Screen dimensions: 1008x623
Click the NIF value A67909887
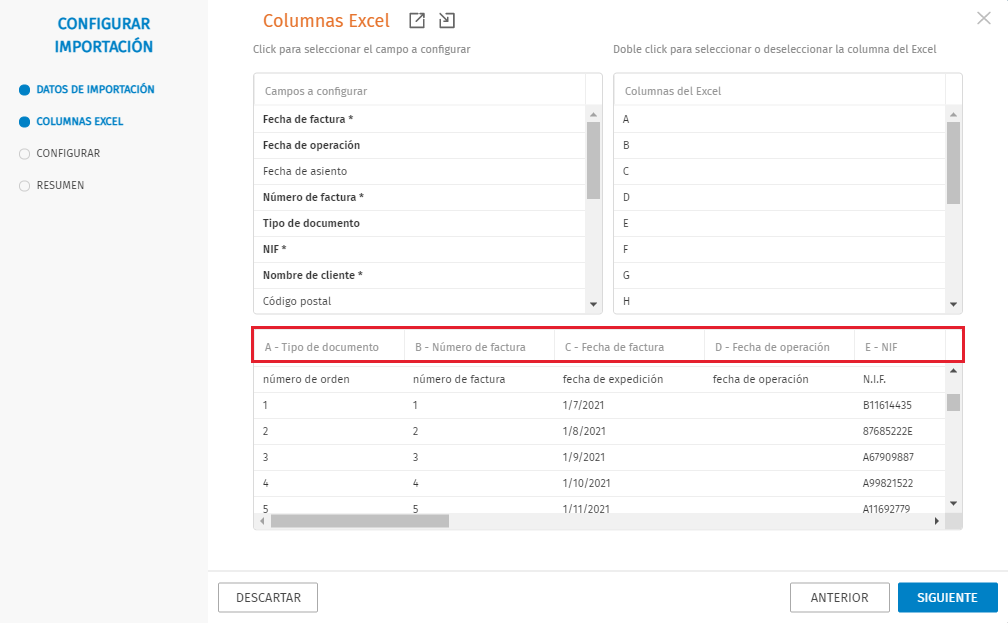900,458
